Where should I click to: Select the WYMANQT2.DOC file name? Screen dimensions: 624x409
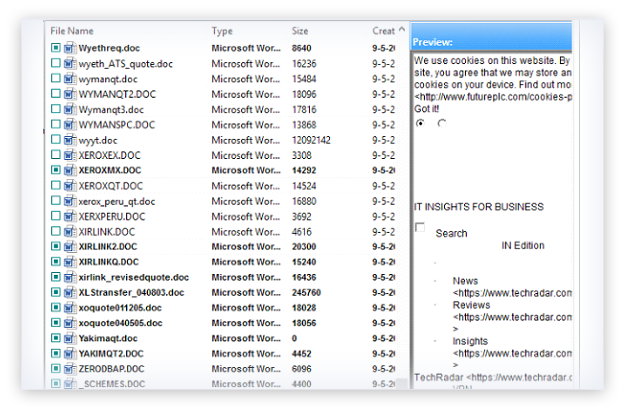(117, 94)
